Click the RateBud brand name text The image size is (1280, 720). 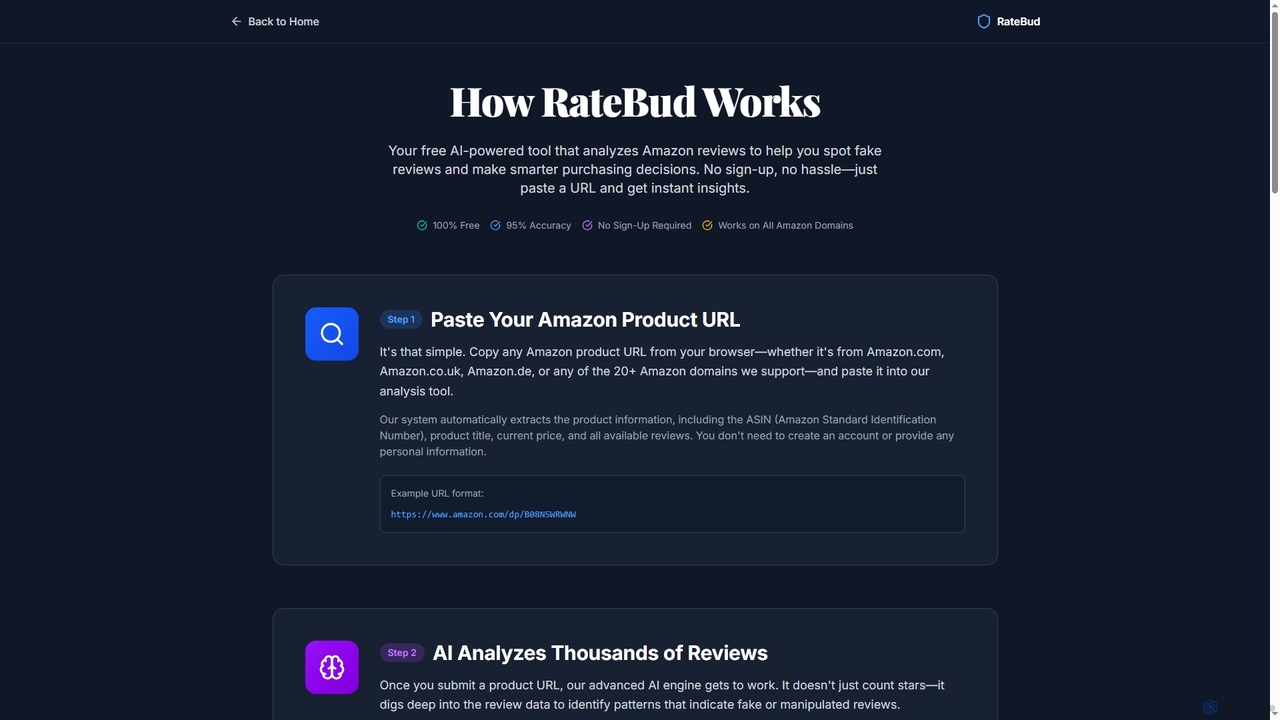point(1018,21)
